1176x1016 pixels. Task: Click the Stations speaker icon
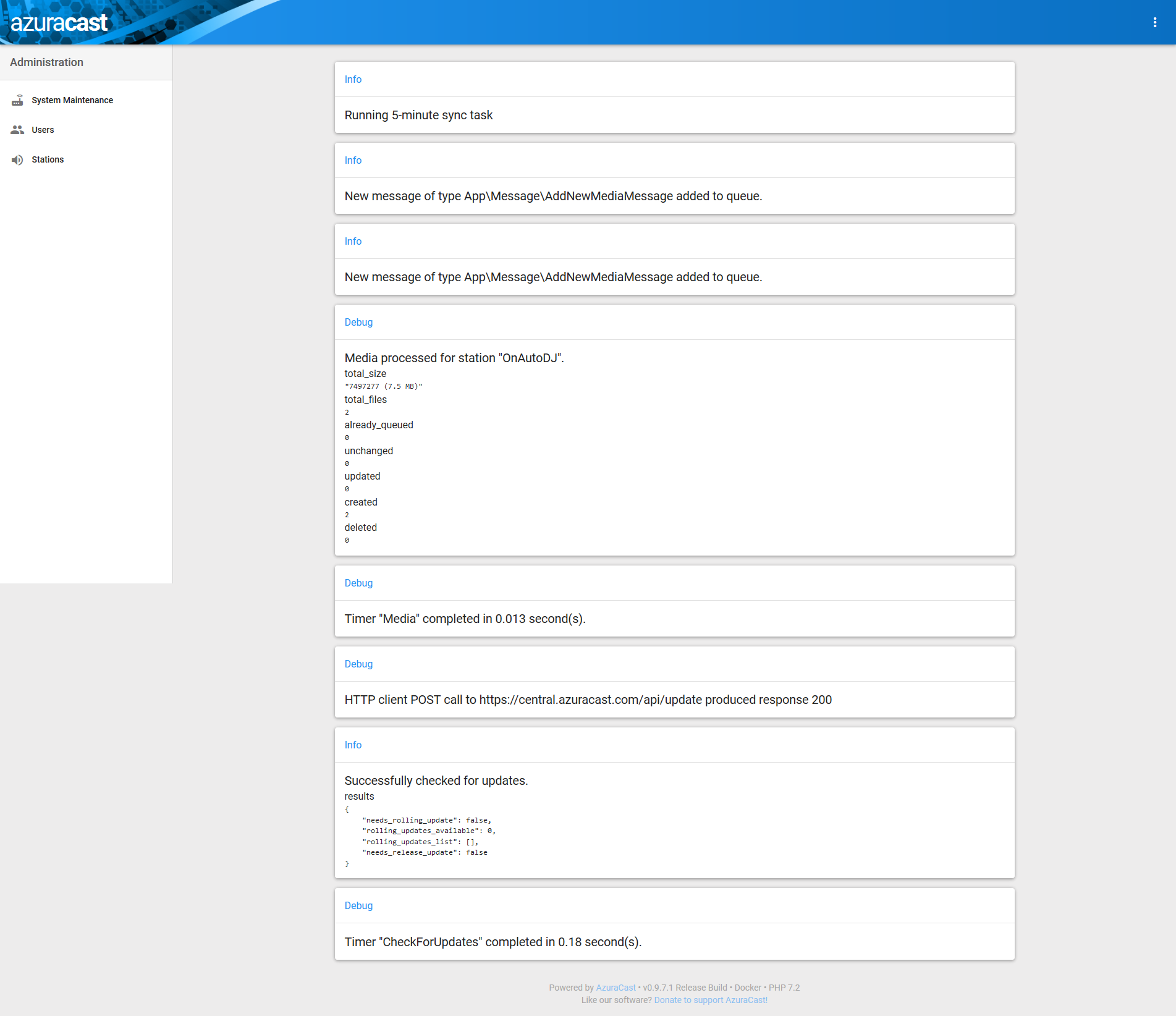(17, 159)
